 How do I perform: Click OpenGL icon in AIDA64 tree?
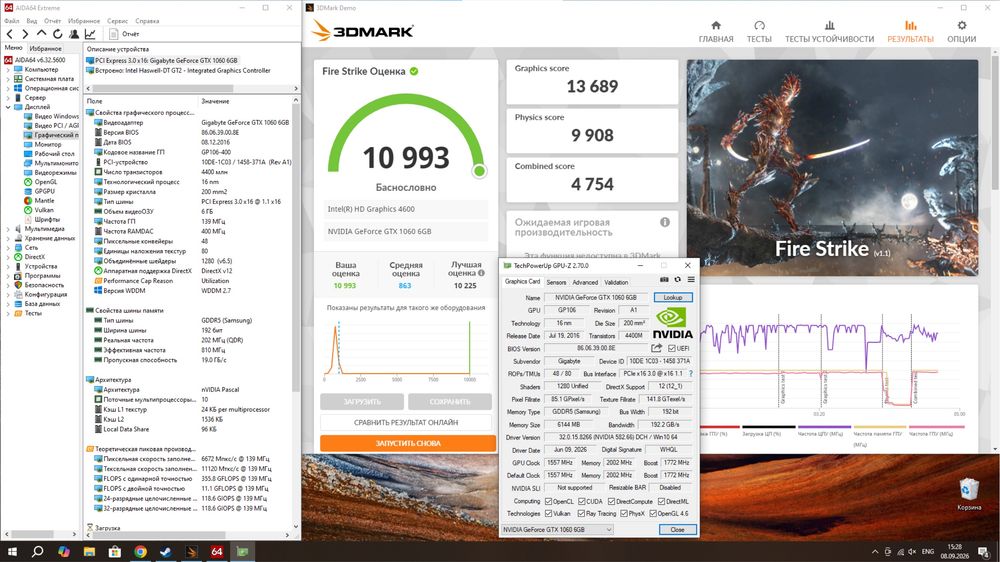(27, 182)
